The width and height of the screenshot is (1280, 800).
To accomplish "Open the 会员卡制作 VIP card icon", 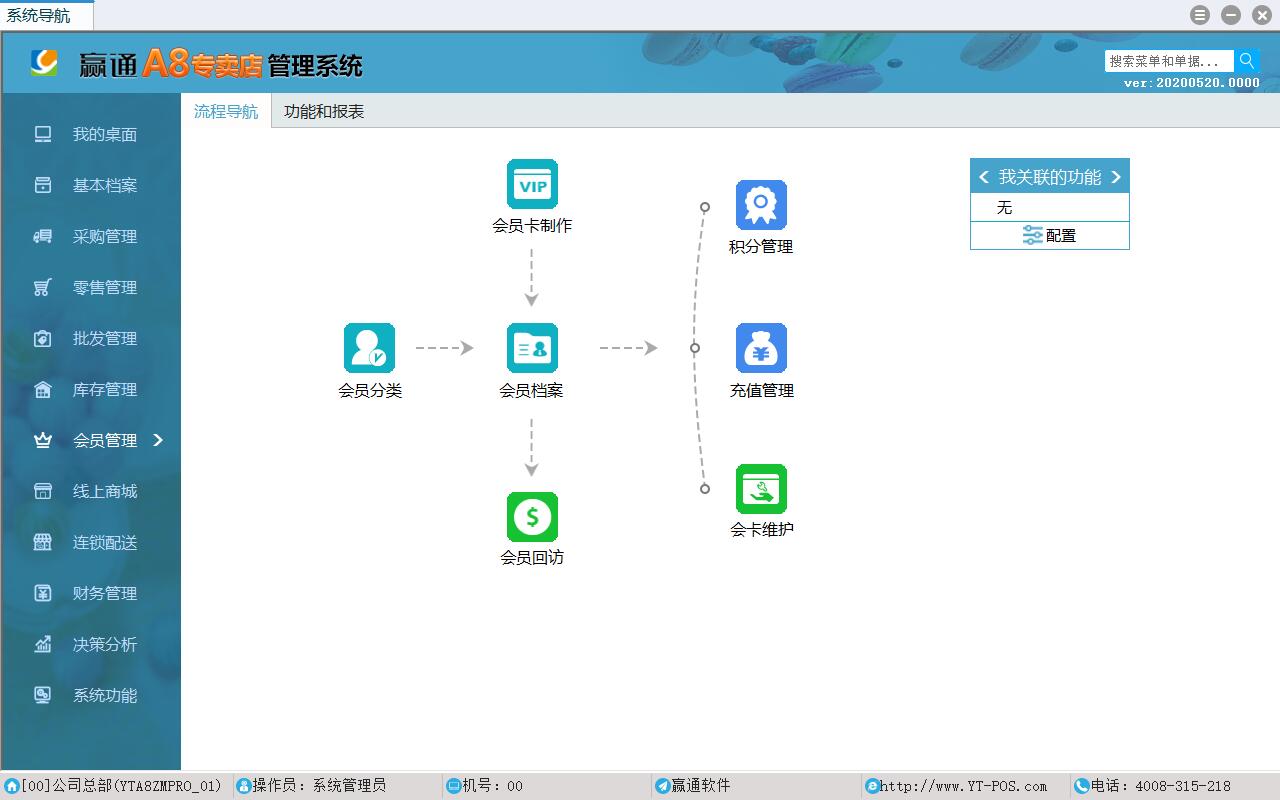I will tap(532, 185).
